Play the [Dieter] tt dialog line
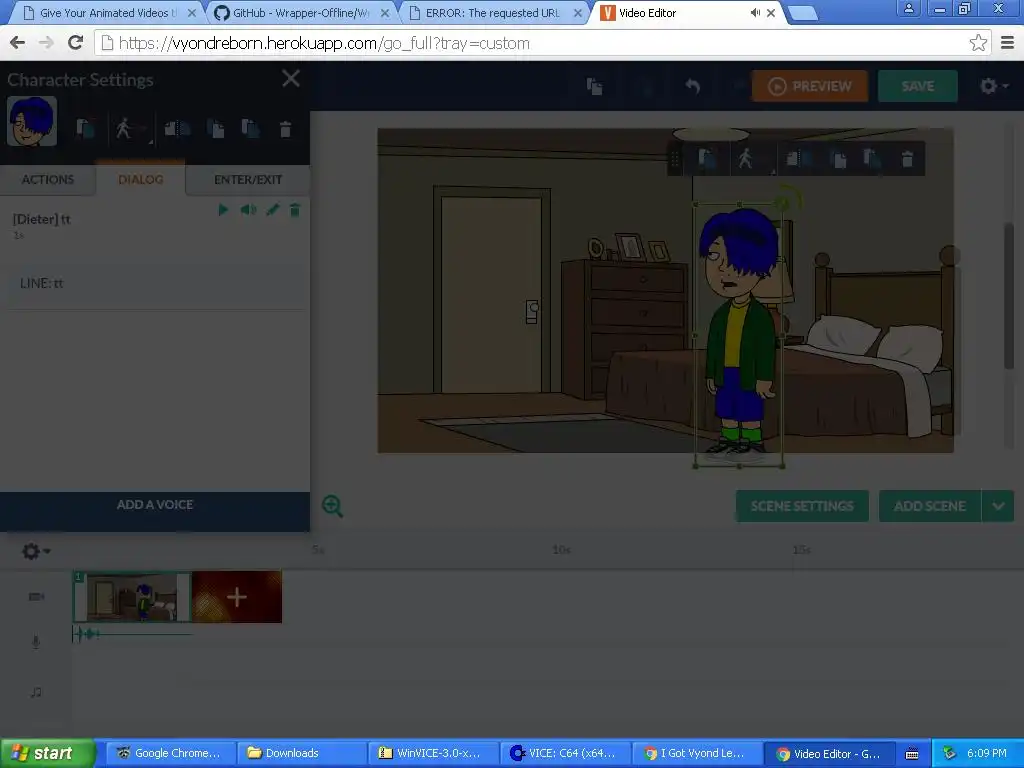 coord(223,210)
